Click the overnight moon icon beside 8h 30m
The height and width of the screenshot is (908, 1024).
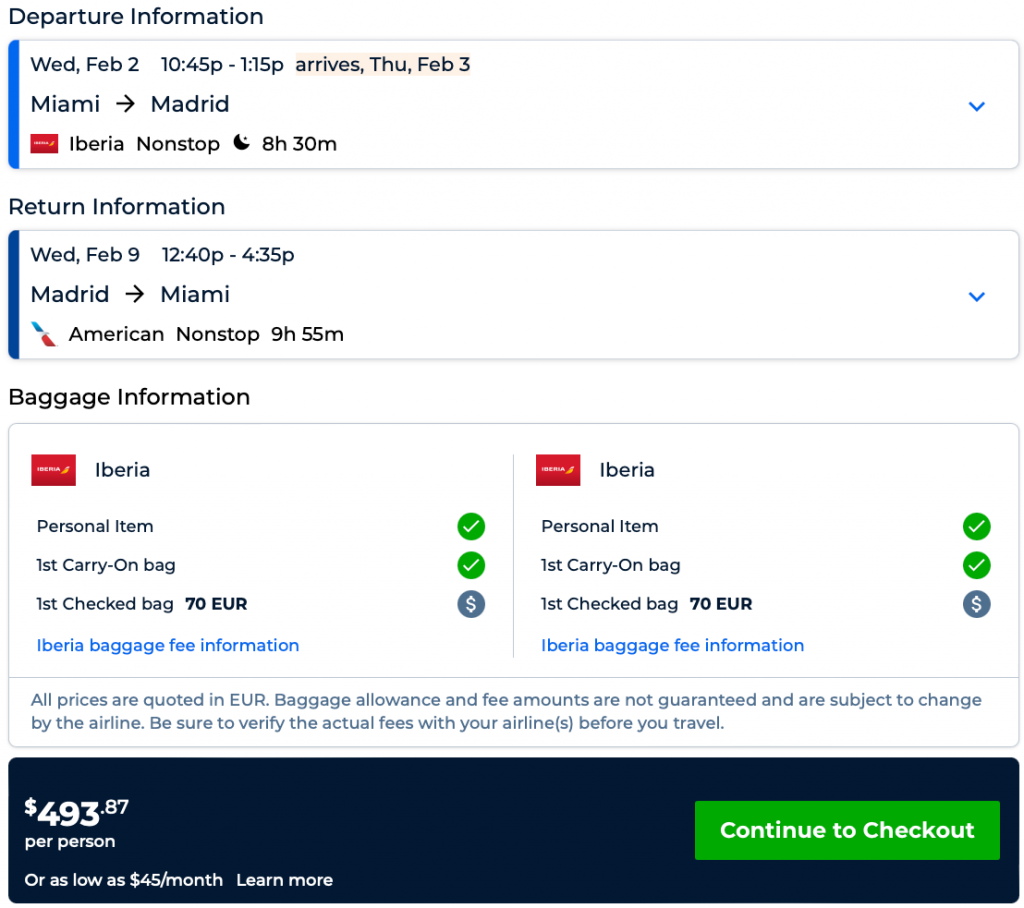click(x=241, y=143)
